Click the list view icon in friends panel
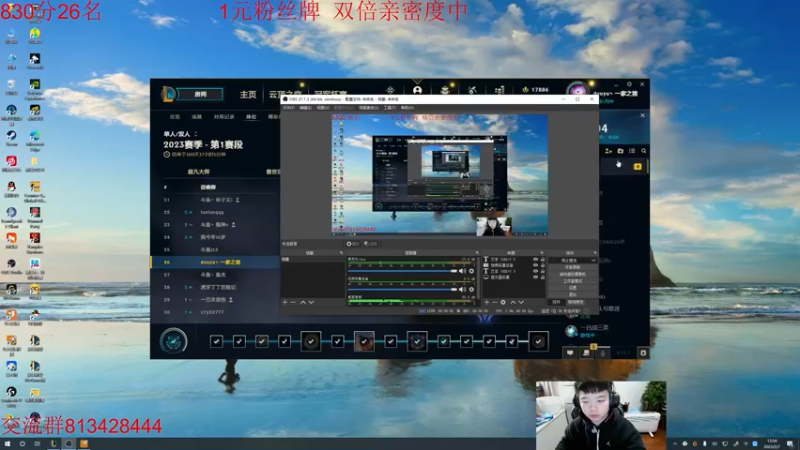The image size is (800, 450). 632,151
